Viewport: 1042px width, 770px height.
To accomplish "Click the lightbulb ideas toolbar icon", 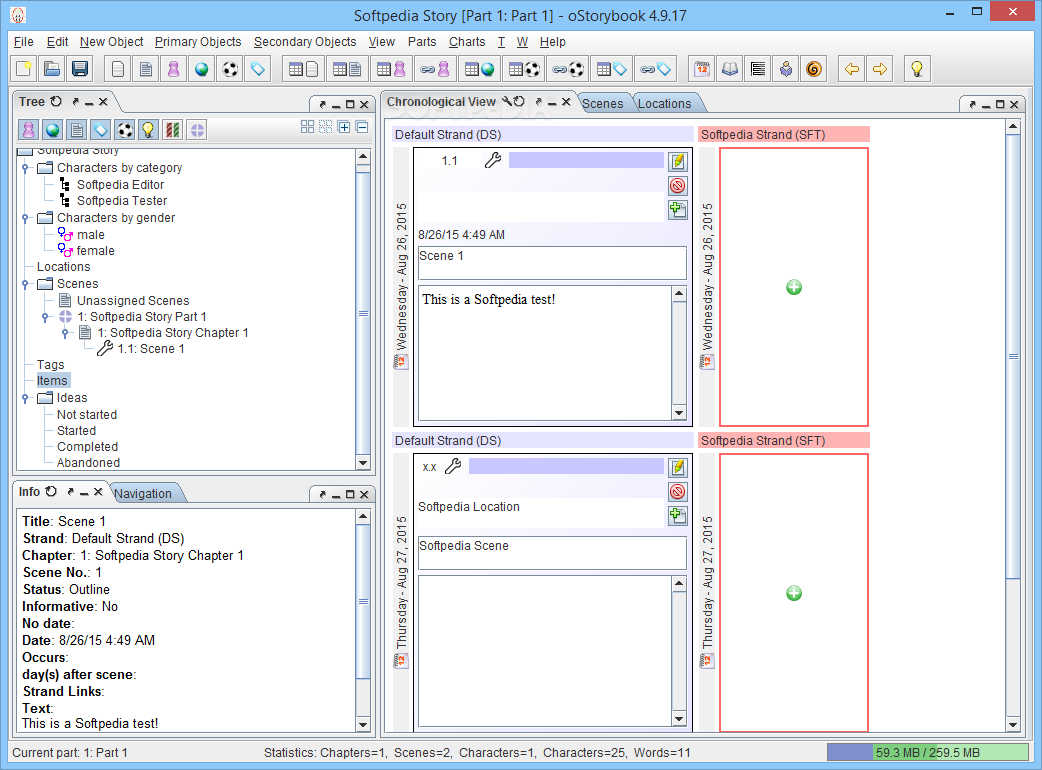I will click(917, 68).
